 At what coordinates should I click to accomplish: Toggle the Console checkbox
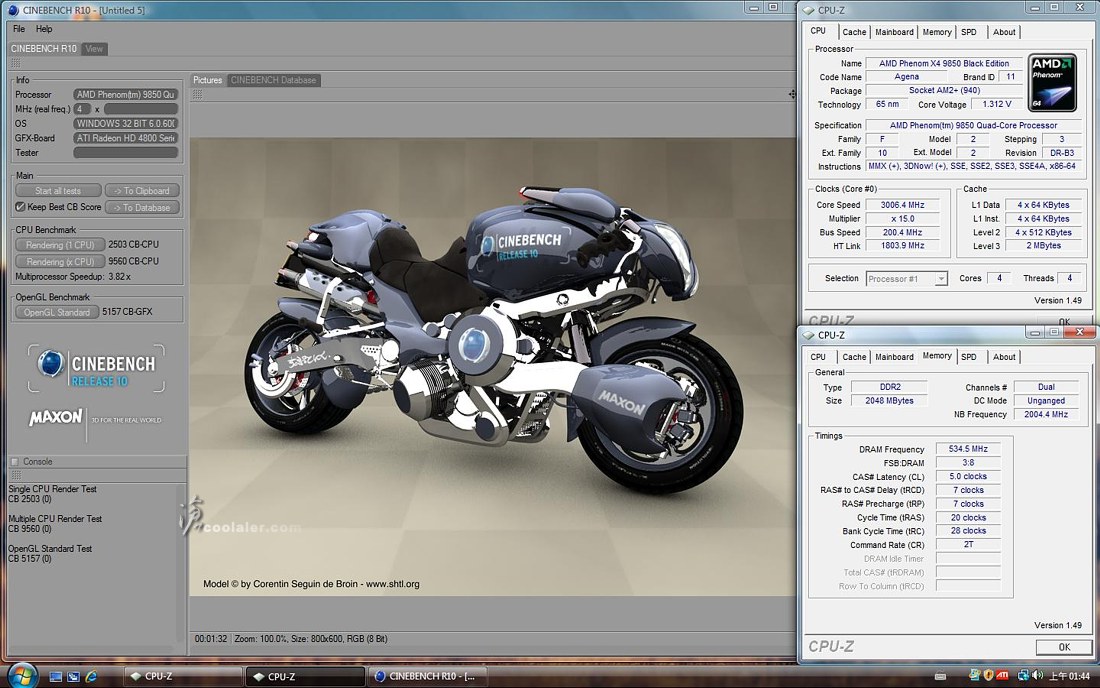point(14,461)
